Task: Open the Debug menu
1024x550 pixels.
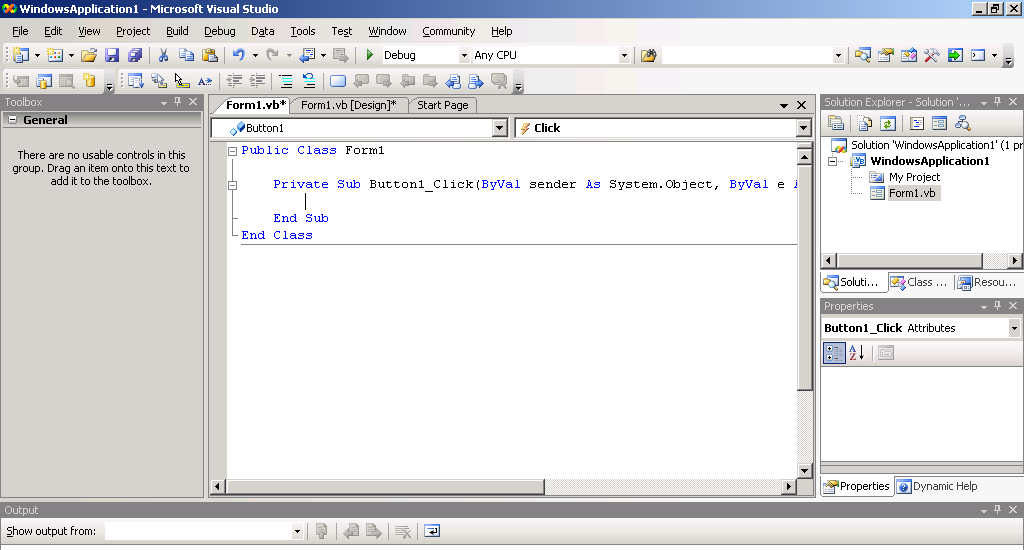Action: click(x=219, y=31)
